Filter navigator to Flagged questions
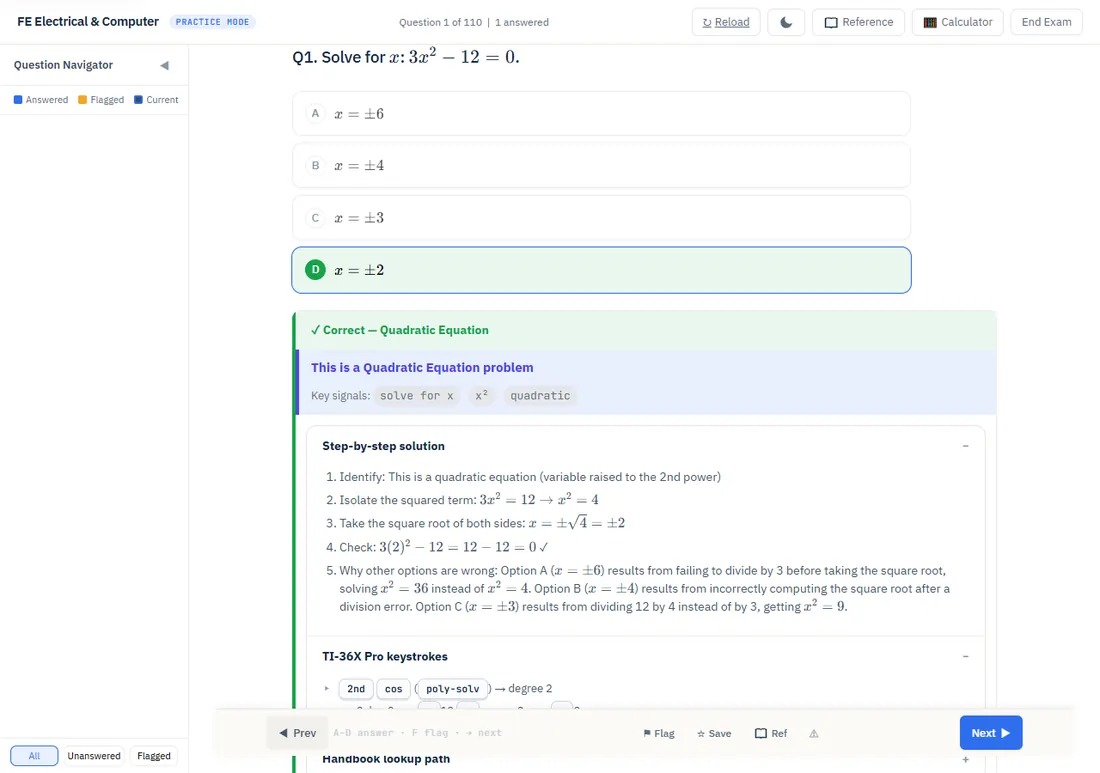The image size is (1100, 773). (154, 755)
